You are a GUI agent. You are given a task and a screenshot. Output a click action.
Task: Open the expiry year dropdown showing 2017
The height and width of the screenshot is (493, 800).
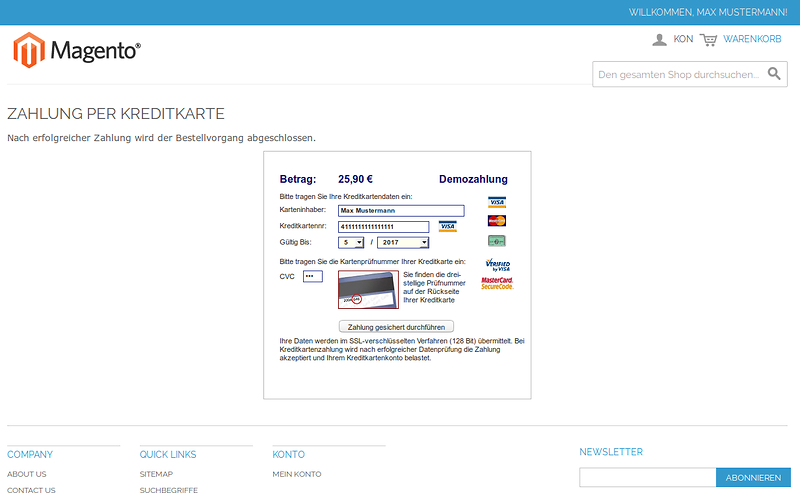[403, 242]
